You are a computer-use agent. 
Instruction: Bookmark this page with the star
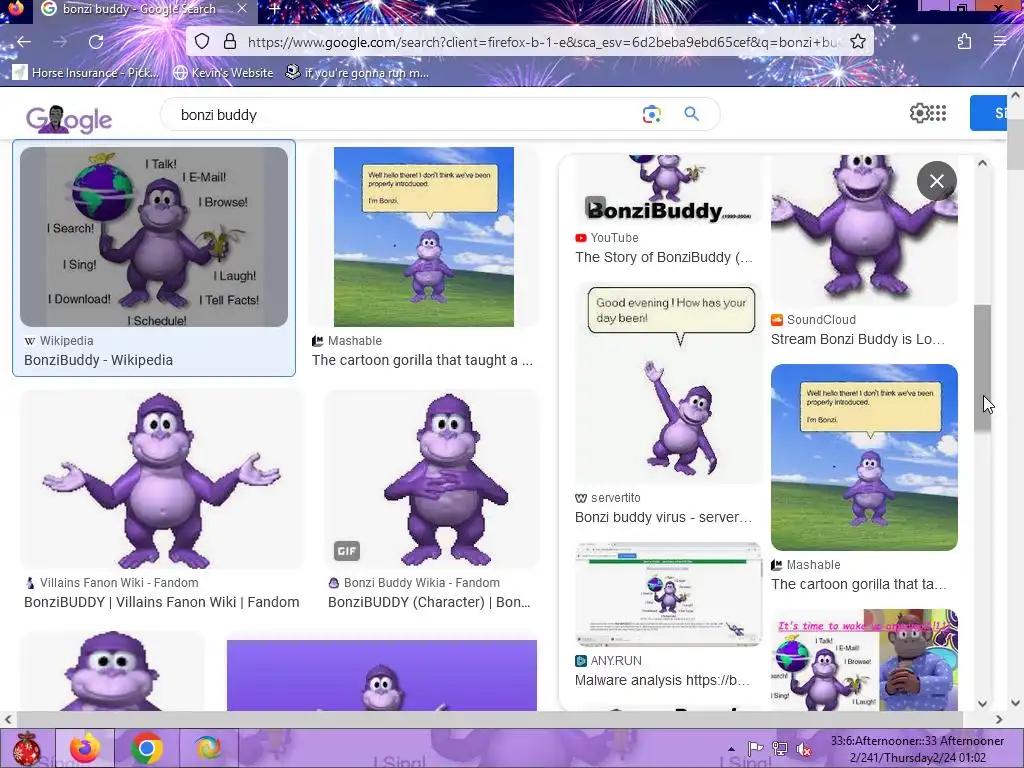pyautogui.click(x=857, y=42)
